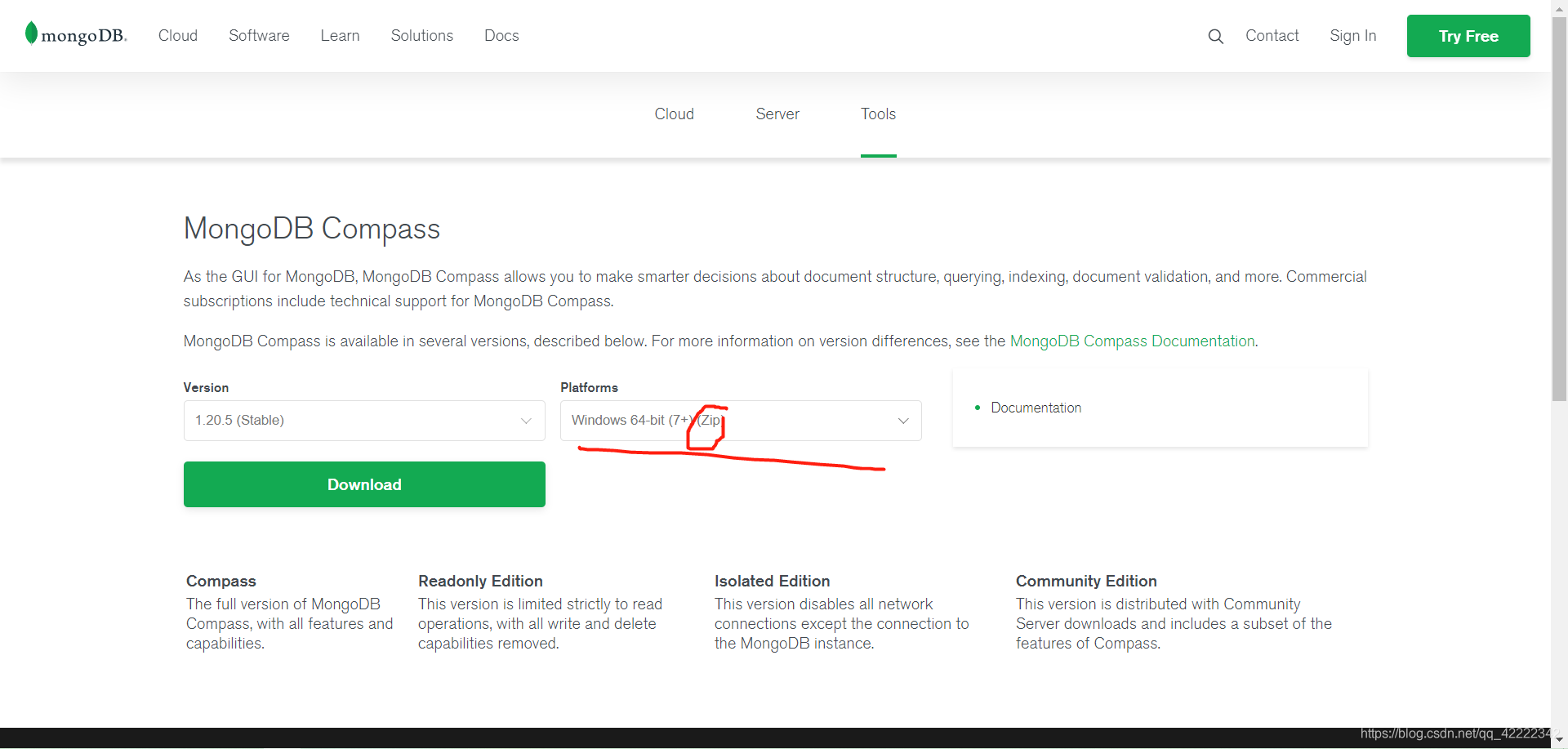Click the MongoDB Compass heading
Viewport: 1568px width, 749px height.
pos(312,229)
